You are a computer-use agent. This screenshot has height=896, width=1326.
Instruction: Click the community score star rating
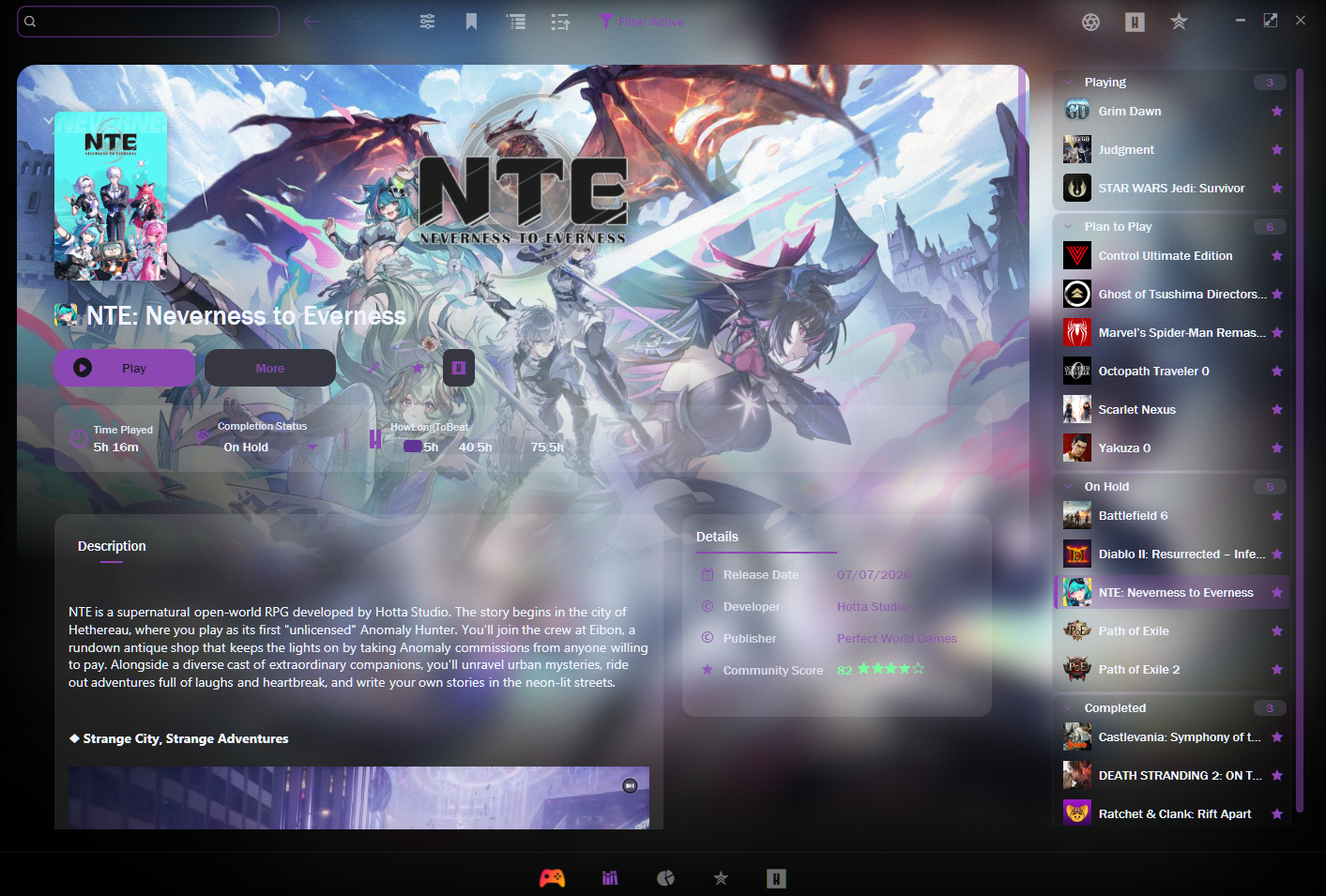891,669
